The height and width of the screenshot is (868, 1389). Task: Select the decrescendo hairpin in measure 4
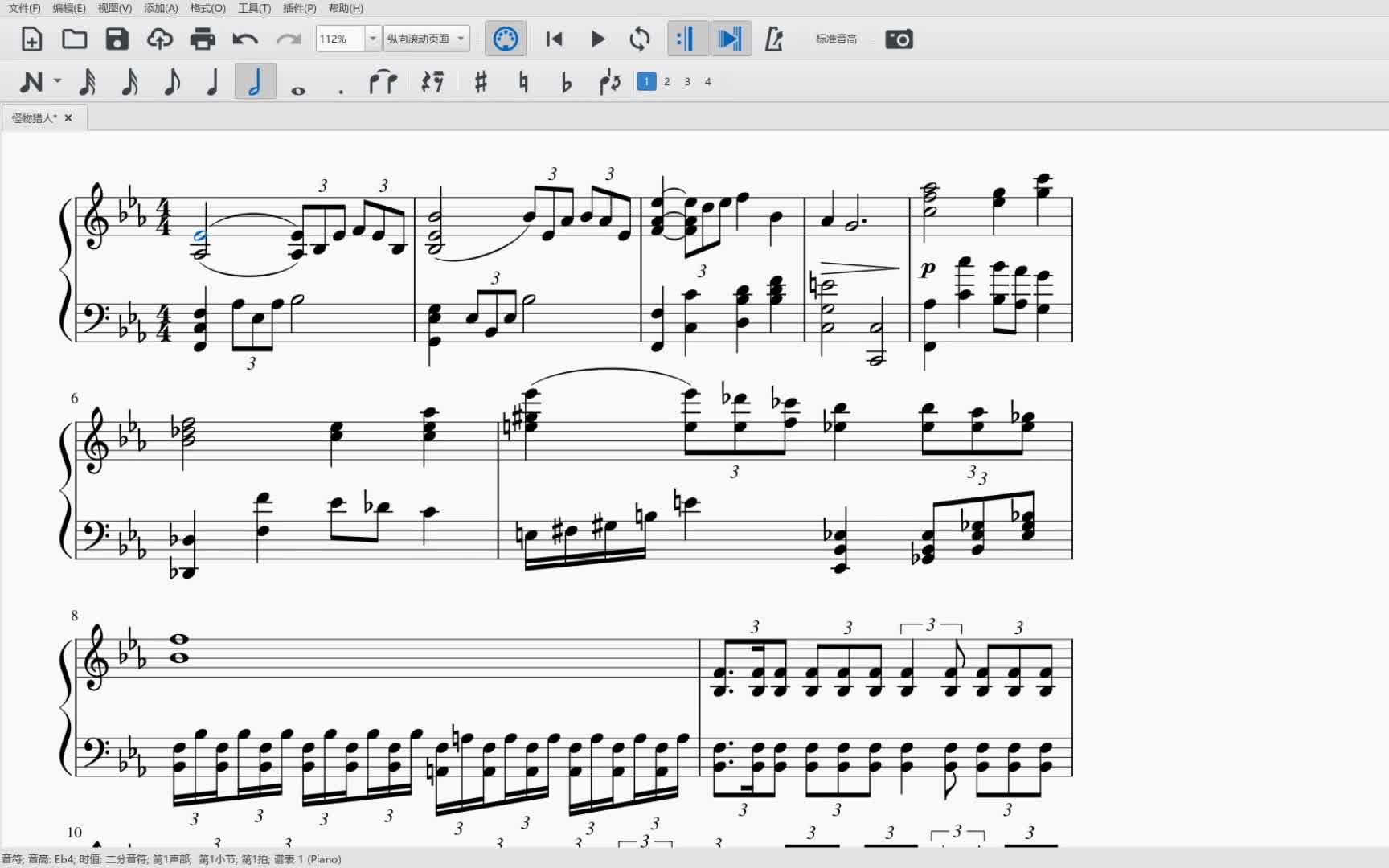click(x=859, y=268)
